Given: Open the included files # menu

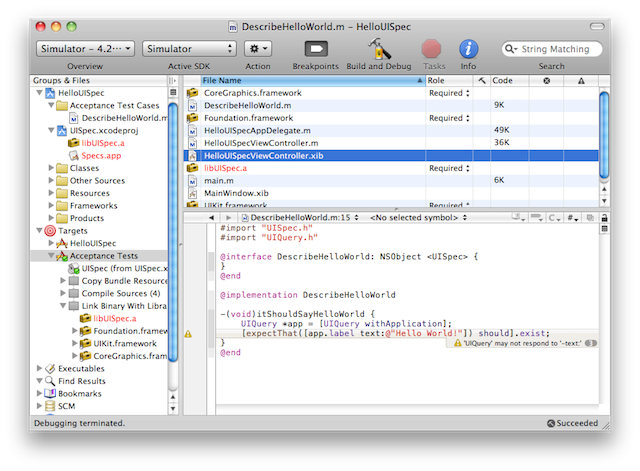Looking at the screenshot, I should pyautogui.click(x=573, y=218).
